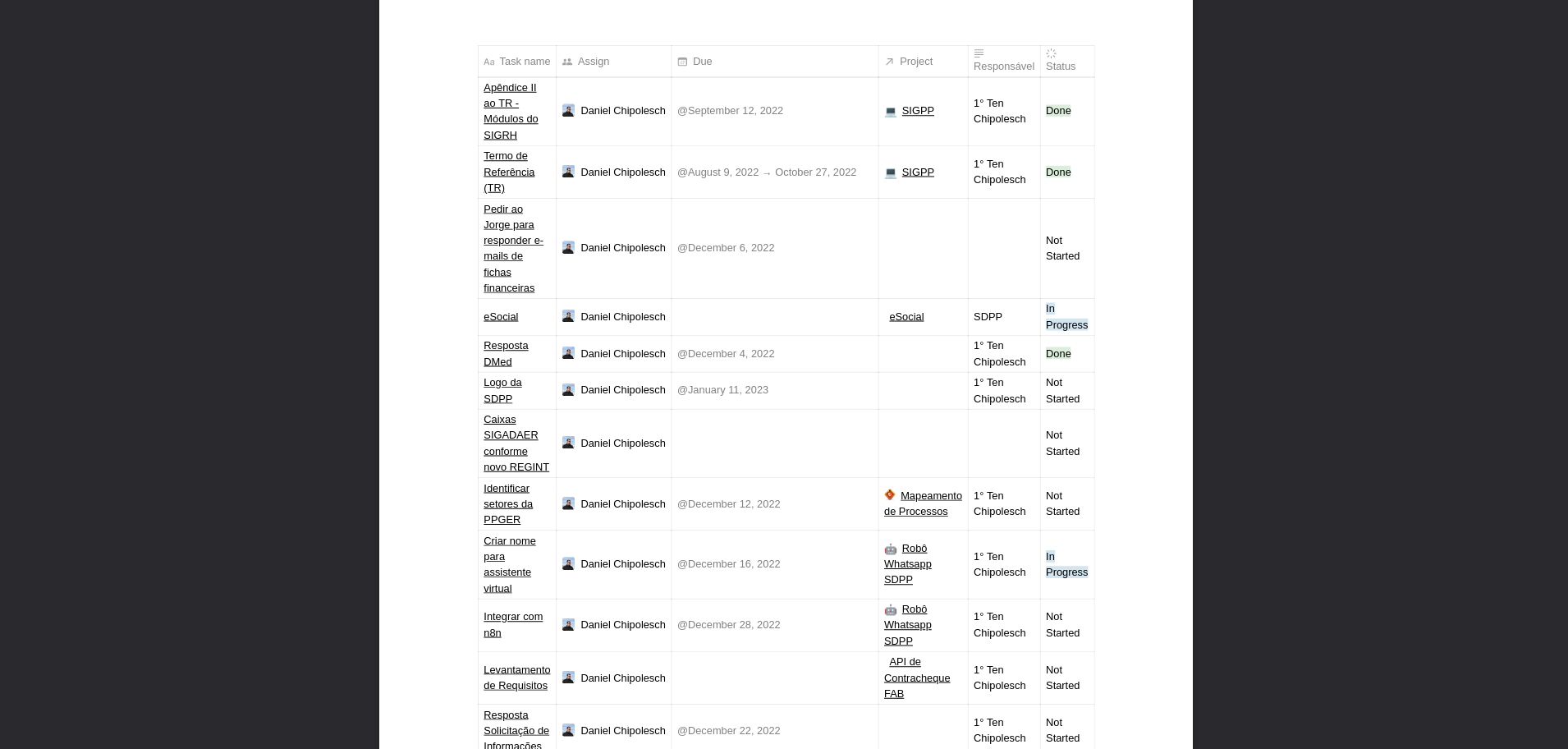Click the Task name column header
Image resolution: width=1568 pixels, height=749 pixels.
pyautogui.click(x=524, y=61)
